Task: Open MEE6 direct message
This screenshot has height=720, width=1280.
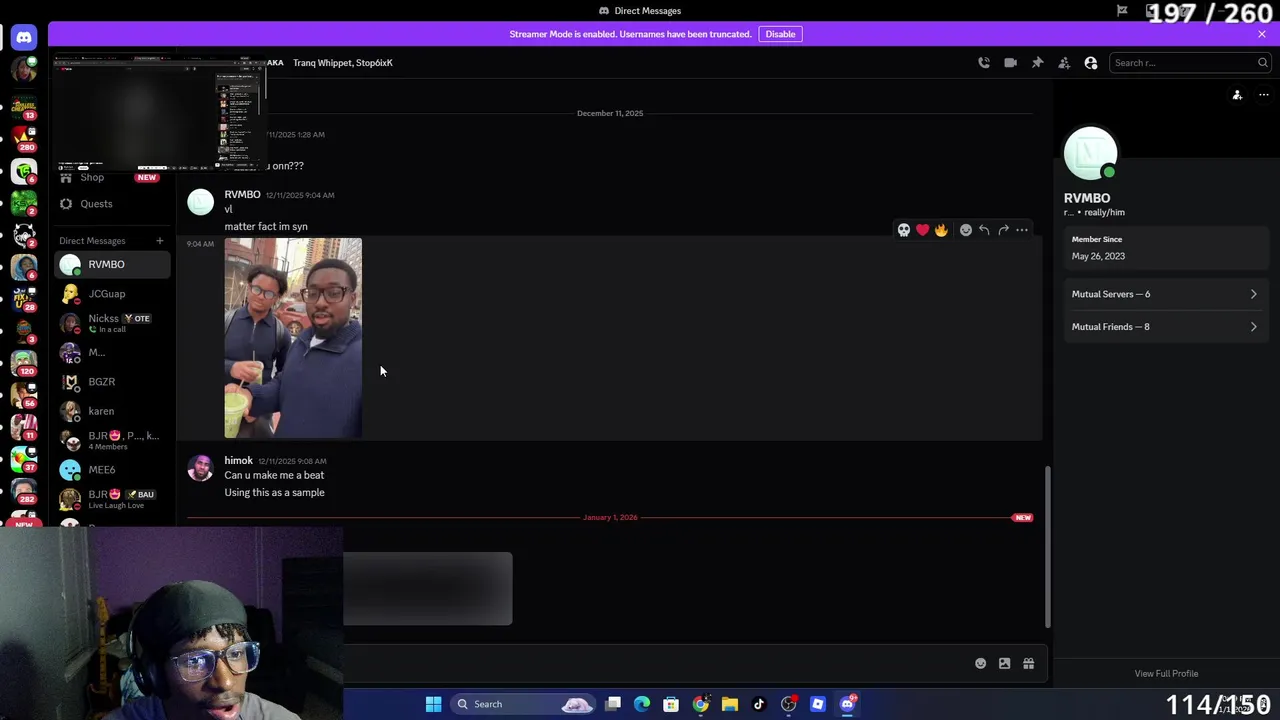Action: tap(112, 470)
